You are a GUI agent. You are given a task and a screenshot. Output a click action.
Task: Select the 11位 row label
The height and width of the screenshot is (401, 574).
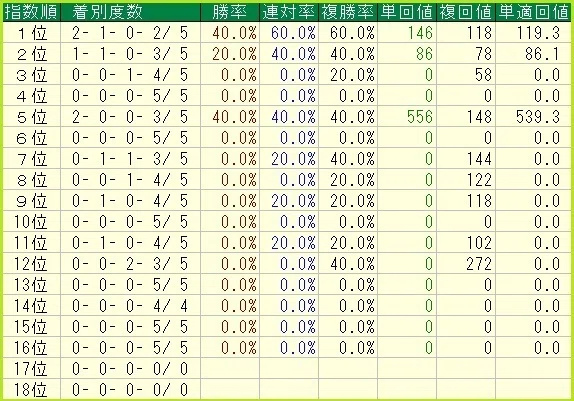pyautogui.click(x=31, y=243)
